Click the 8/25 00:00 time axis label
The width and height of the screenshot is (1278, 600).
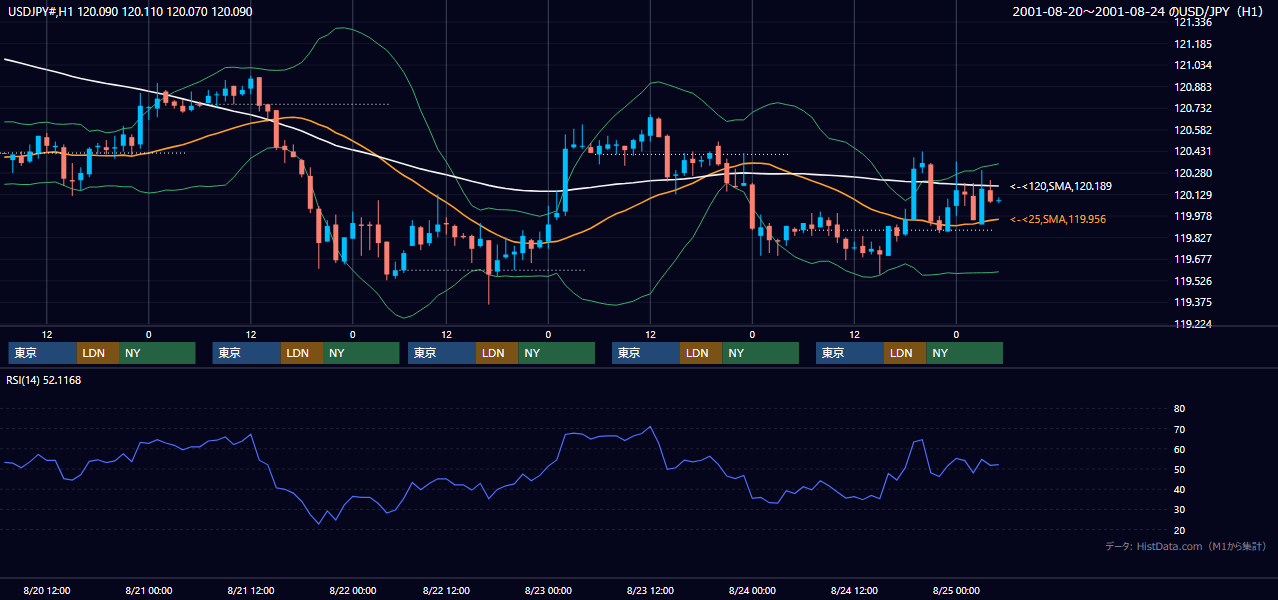point(956,590)
